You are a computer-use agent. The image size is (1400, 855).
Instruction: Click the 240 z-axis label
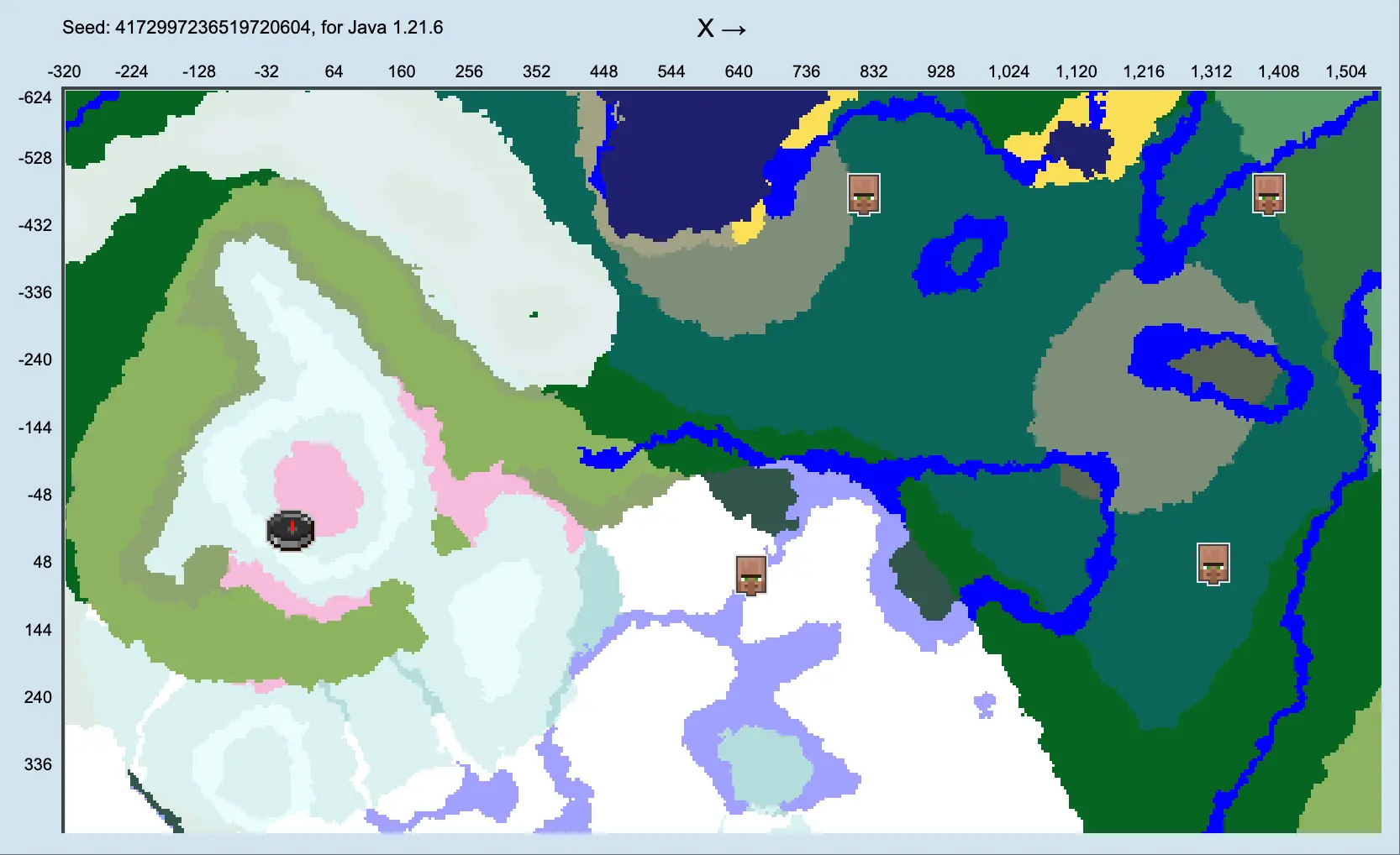tap(38, 697)
